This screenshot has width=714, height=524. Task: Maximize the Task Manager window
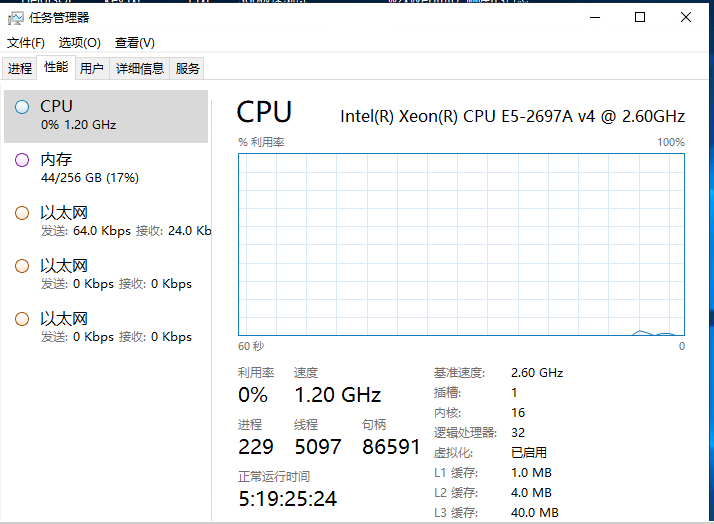[640, 17]
